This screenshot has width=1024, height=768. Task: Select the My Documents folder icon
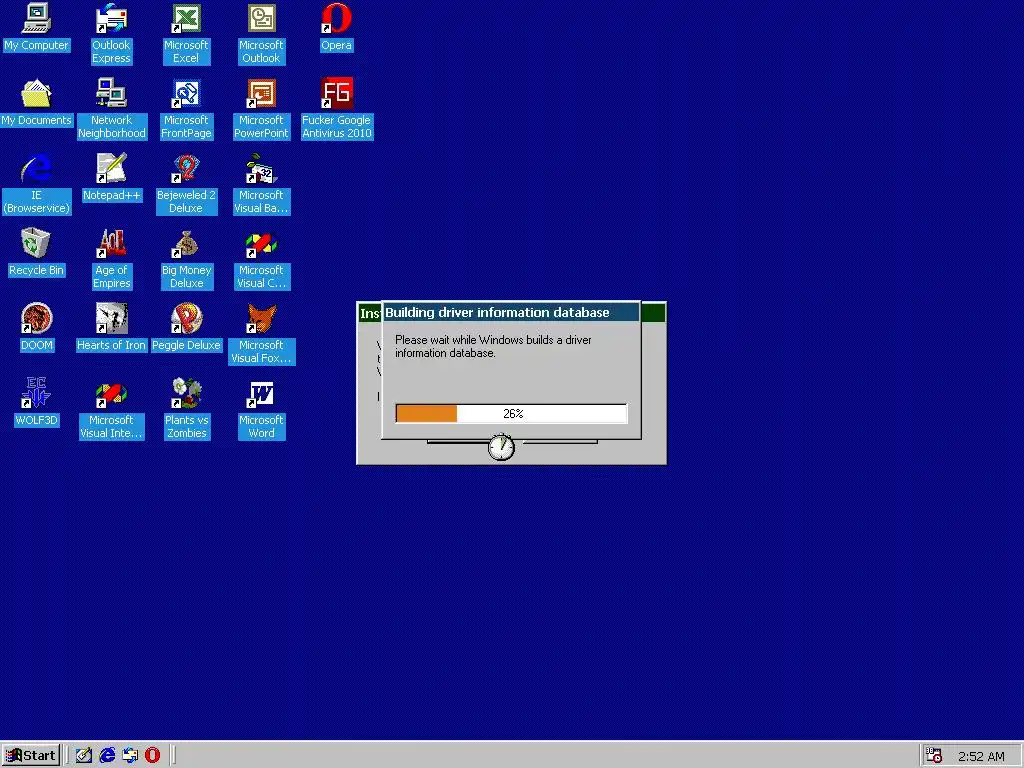click(36, 103)
